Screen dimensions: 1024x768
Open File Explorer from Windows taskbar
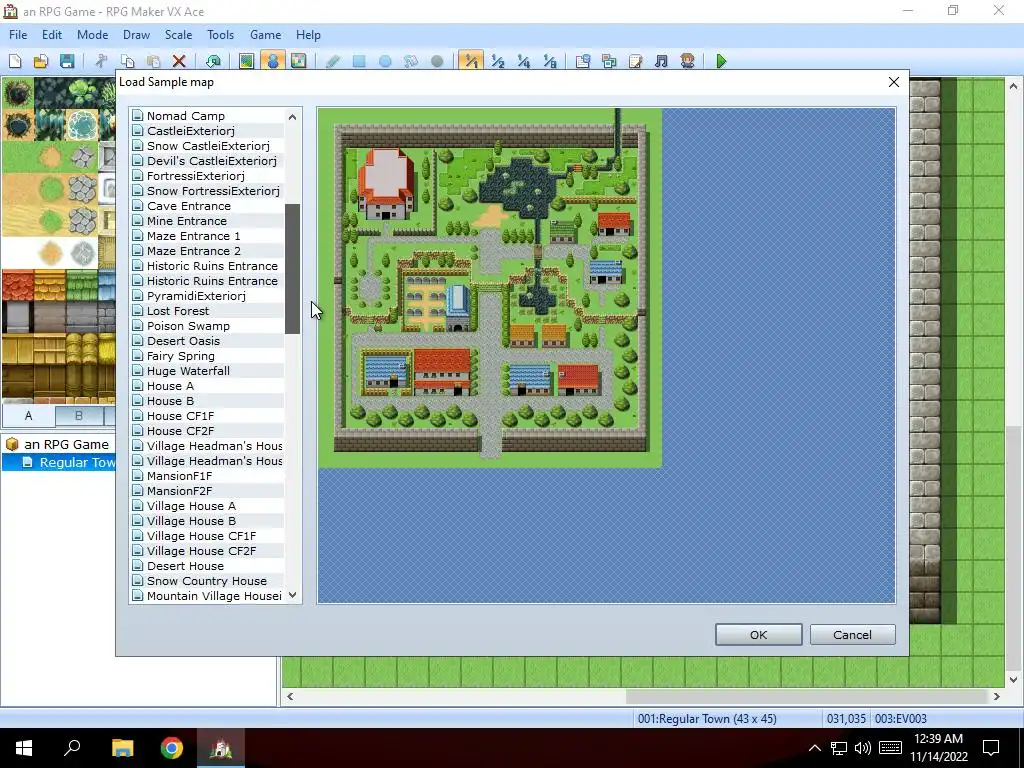pos(122,748)
